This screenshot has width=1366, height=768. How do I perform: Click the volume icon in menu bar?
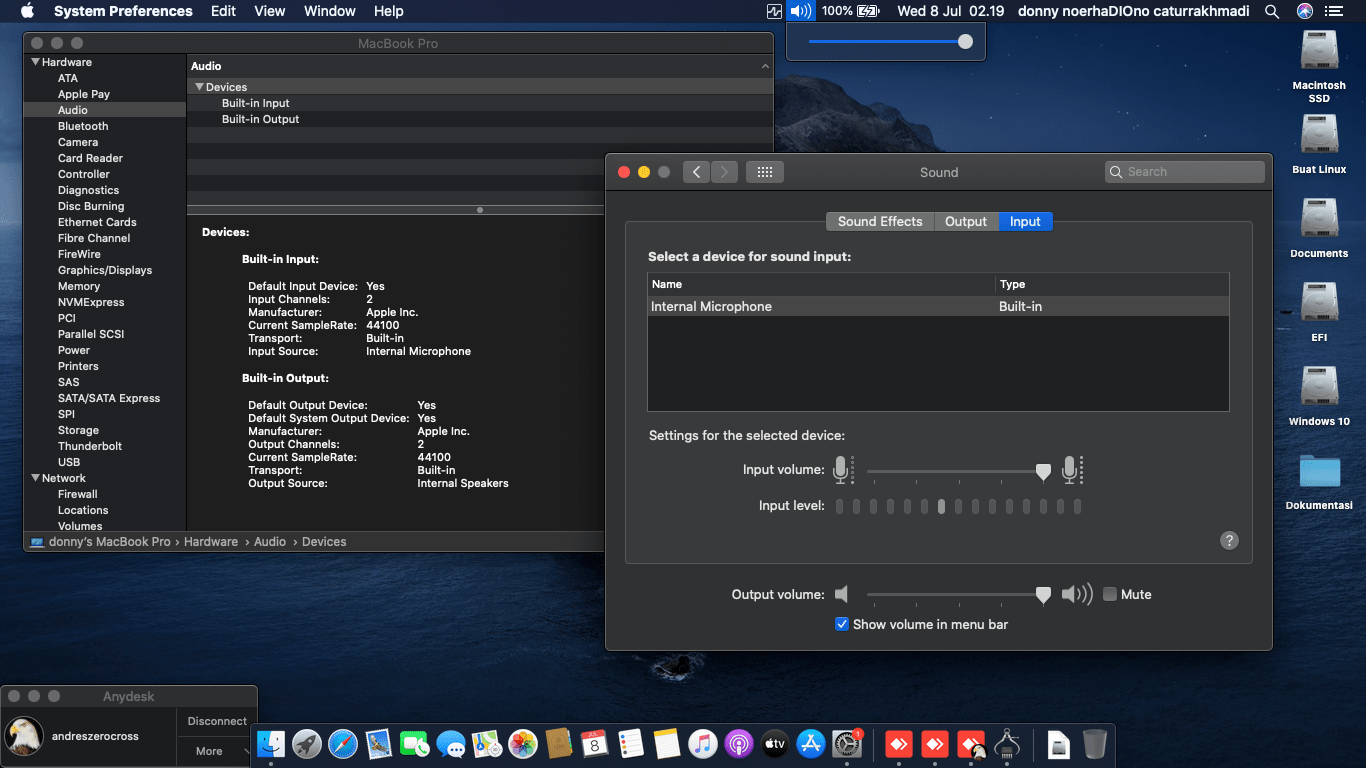(x=800, y=11)
